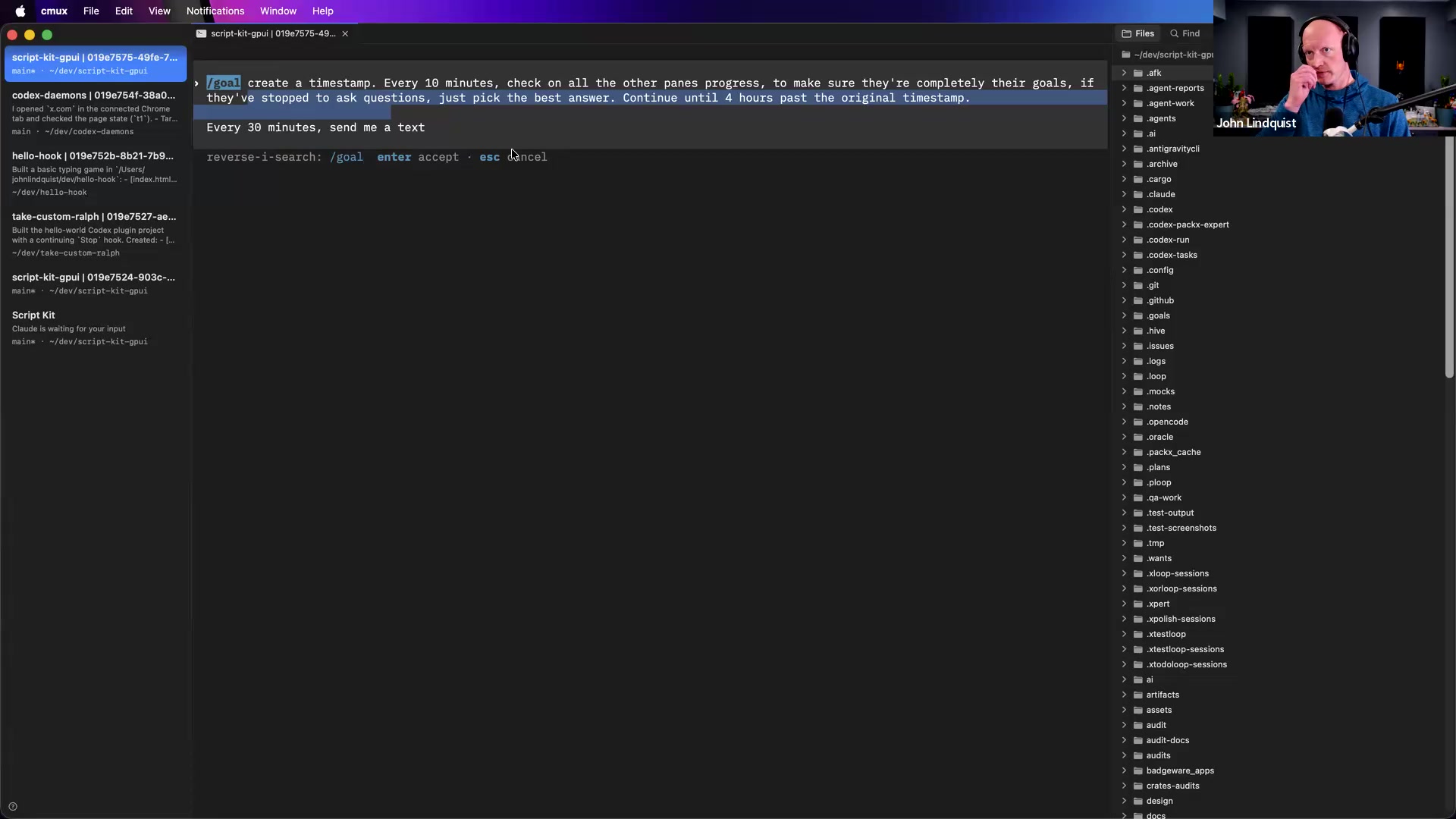The image size is (1456, 819).
Task: Click the .claude folder icon
Action: click(1137, 194)
